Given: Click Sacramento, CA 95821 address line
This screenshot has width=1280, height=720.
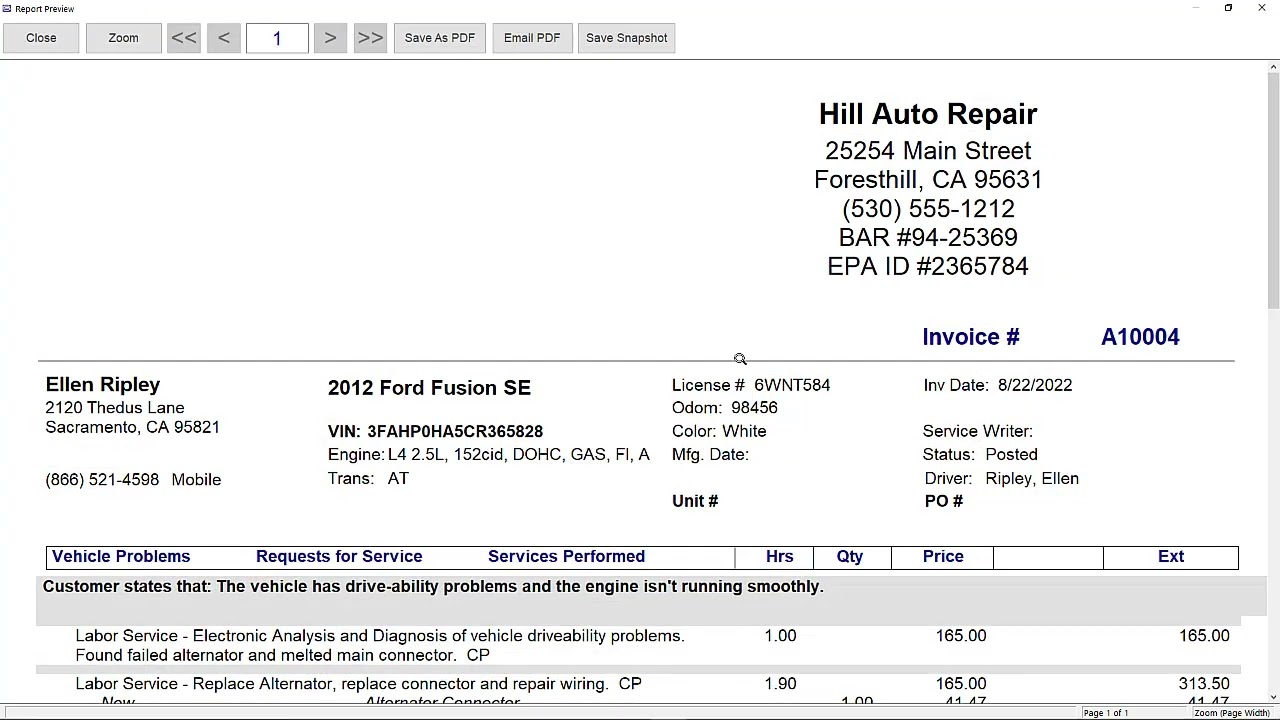Looking at the screenshot, I should pos(132,427).
